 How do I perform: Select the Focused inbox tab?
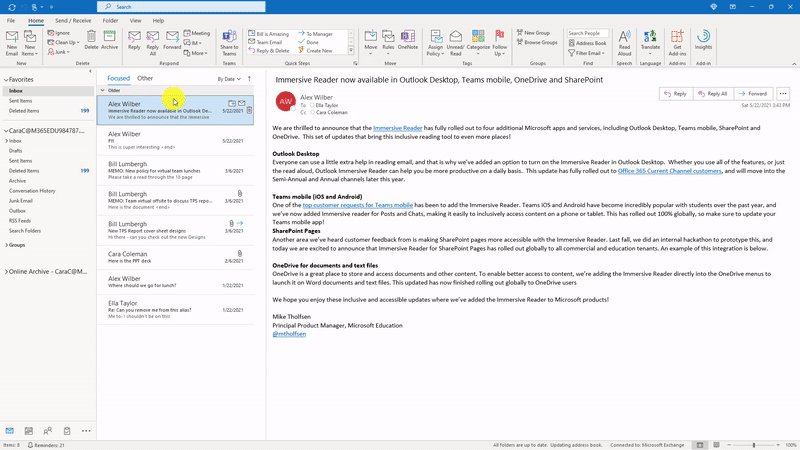[118, 78]
